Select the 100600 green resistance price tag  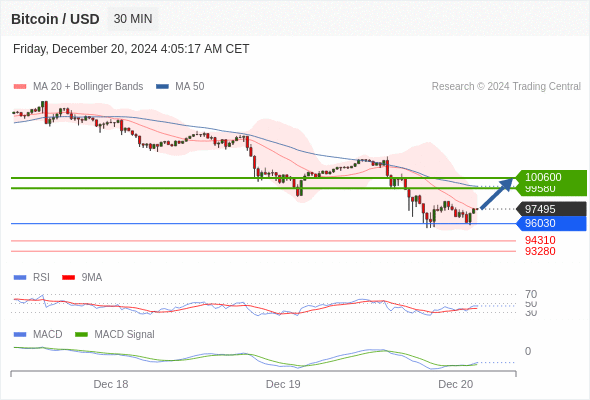(551, 177)
